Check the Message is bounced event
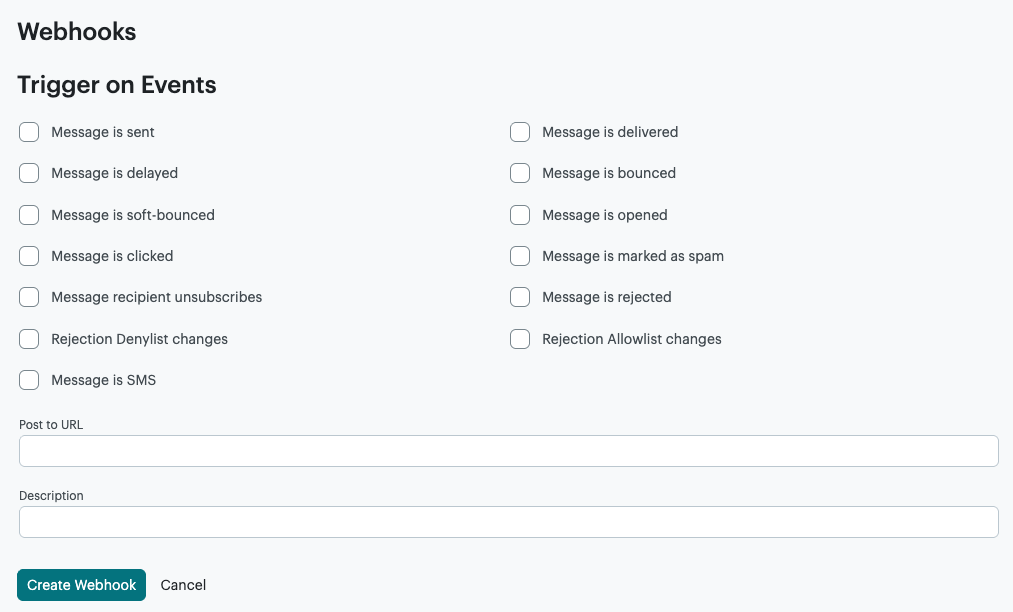 [x=520, y=173]
